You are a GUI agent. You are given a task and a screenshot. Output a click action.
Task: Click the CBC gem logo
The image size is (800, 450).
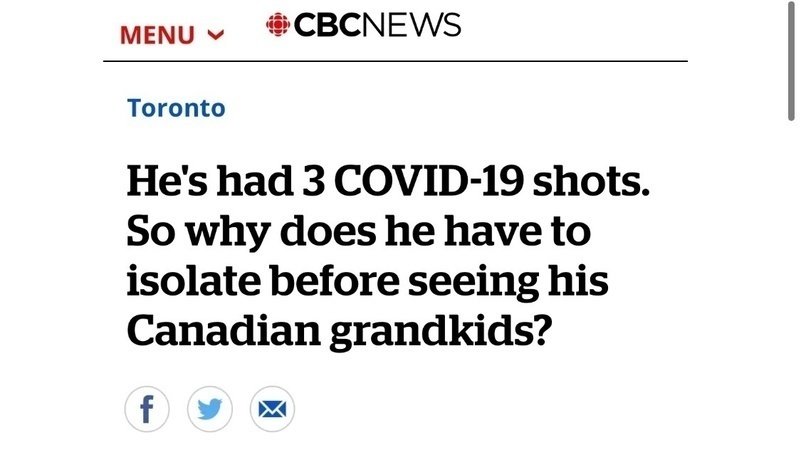277,25
